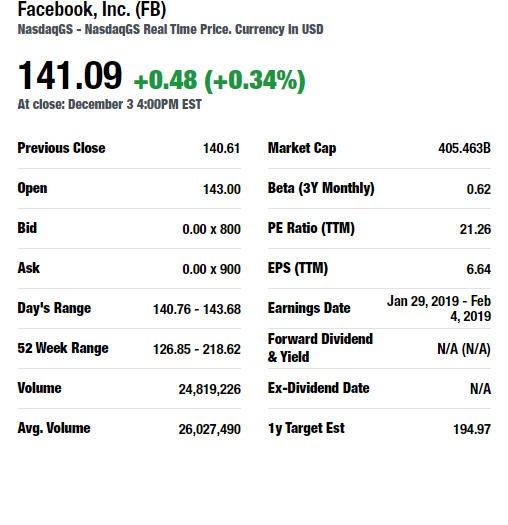Click the Day's Range label
The width and height of the screenshot is (508, 525).
click(x=54, y=308)
